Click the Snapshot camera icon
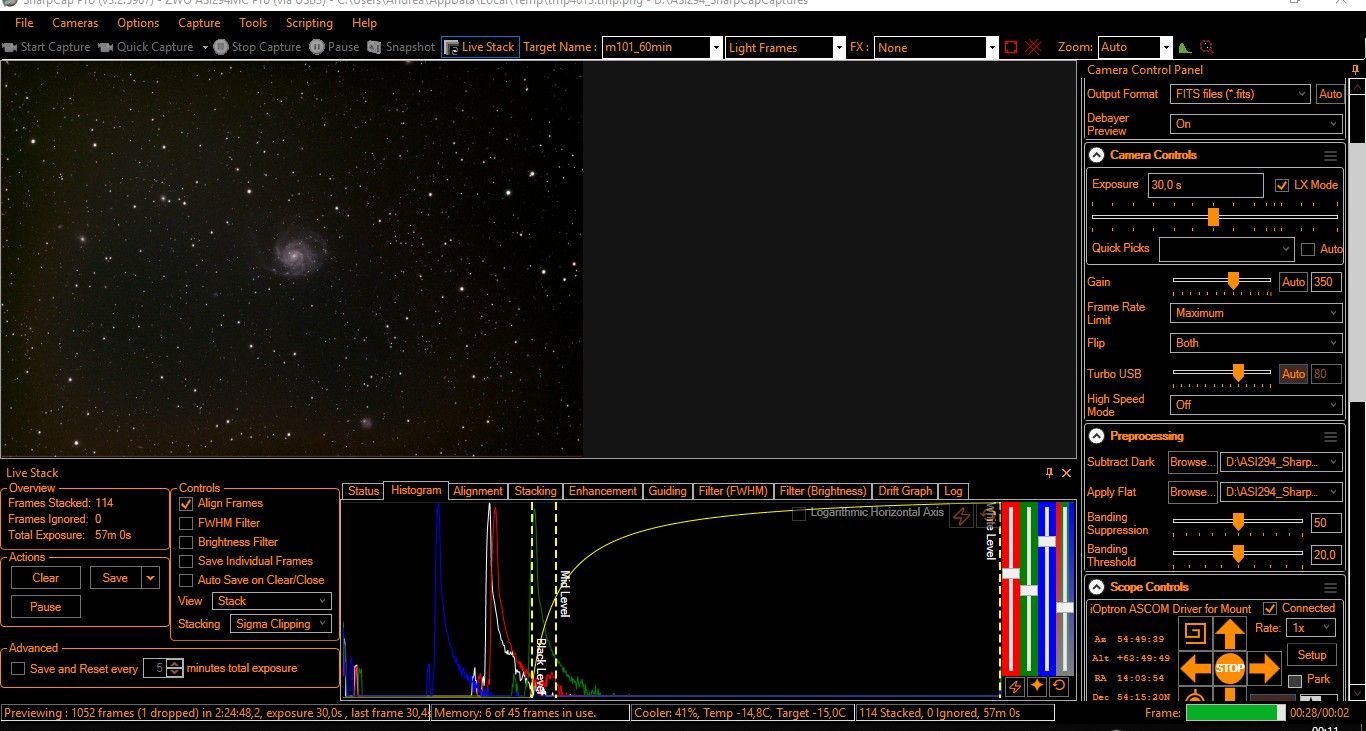This screenshot has width=1366, height=731. click(x=375, y=47)
